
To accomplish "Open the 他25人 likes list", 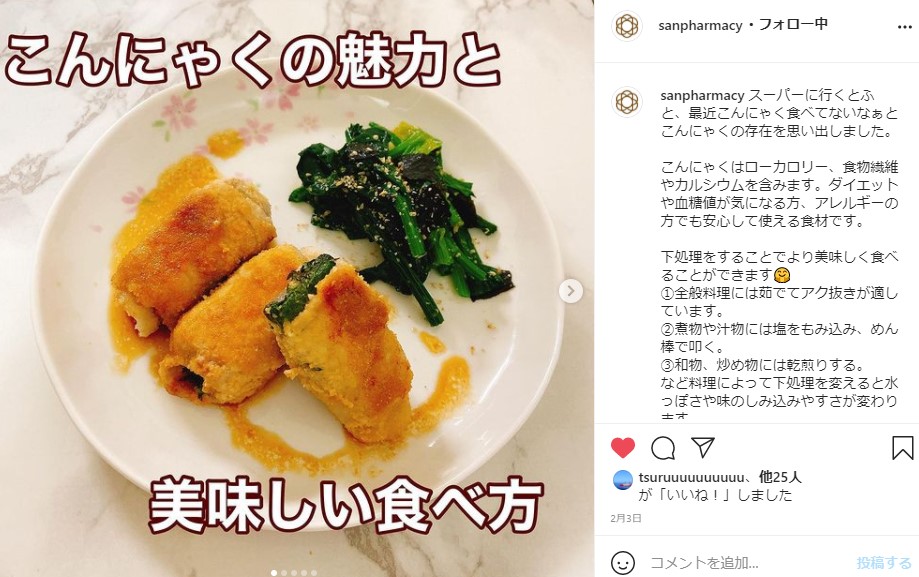I will coord(780,477).
